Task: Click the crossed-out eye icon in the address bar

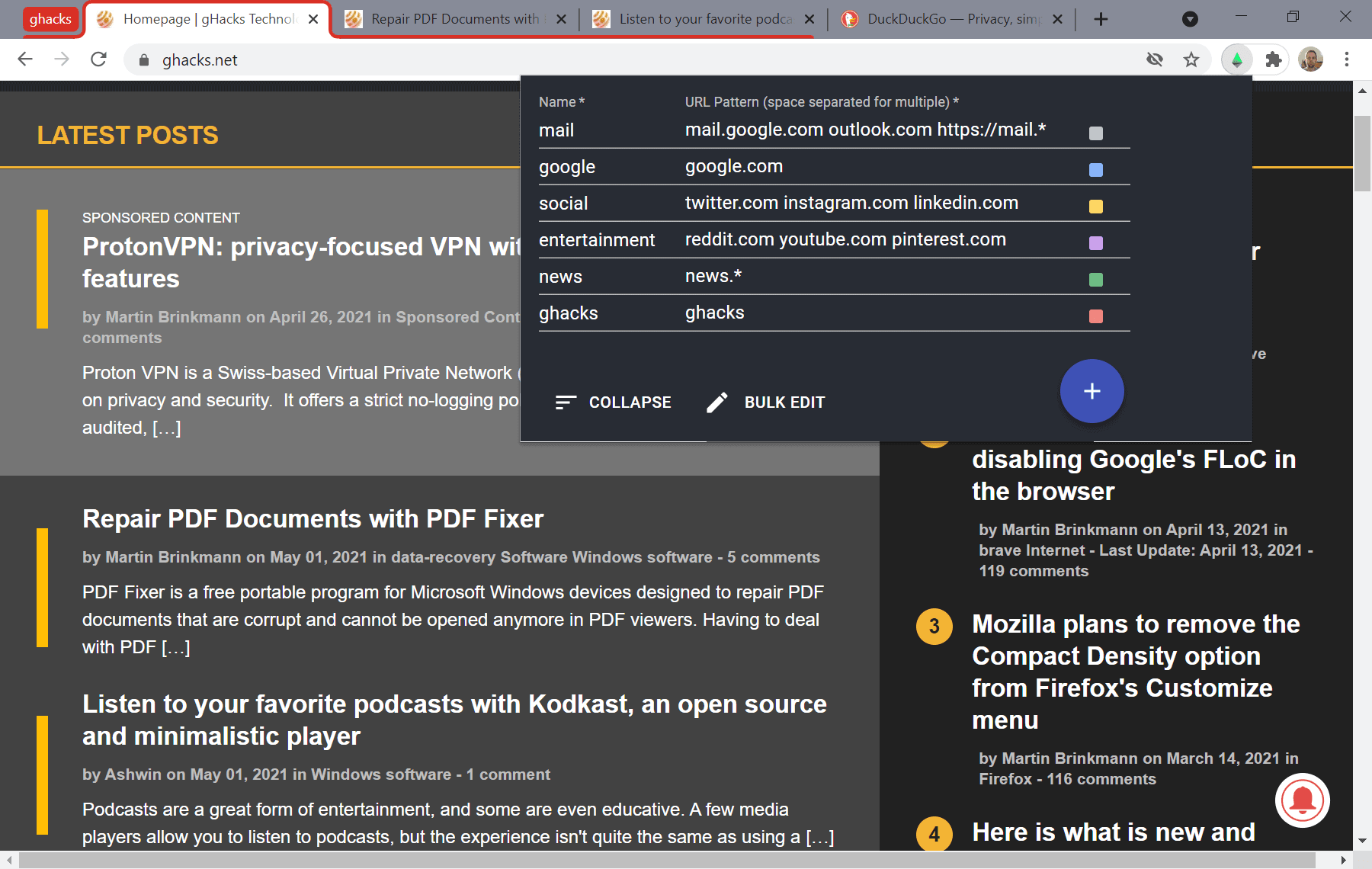Action: (x=1155, y=59)
